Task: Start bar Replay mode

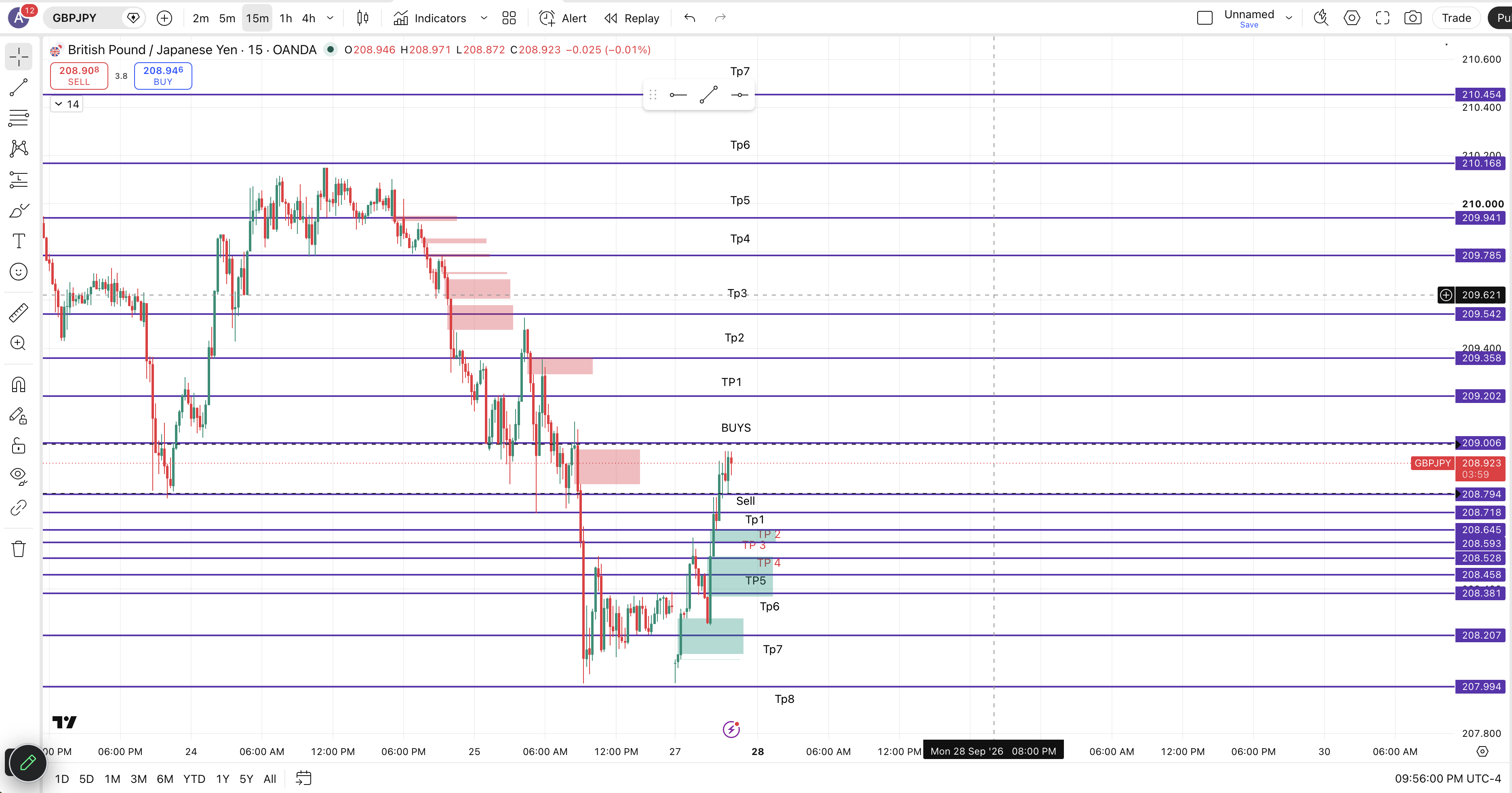Action: tap(632, 18)
